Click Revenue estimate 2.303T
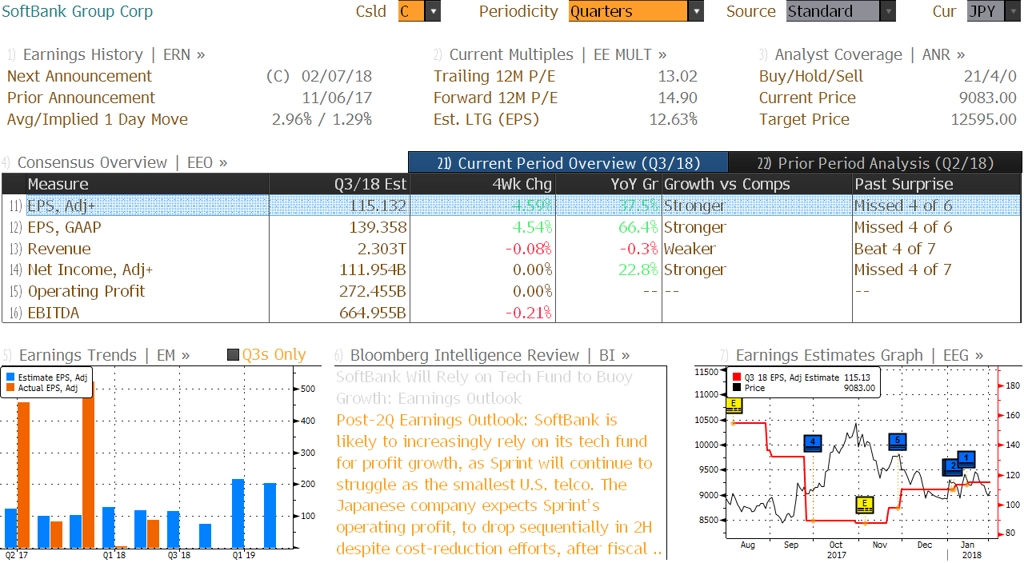1024x563 pixels. coord(381,248)
